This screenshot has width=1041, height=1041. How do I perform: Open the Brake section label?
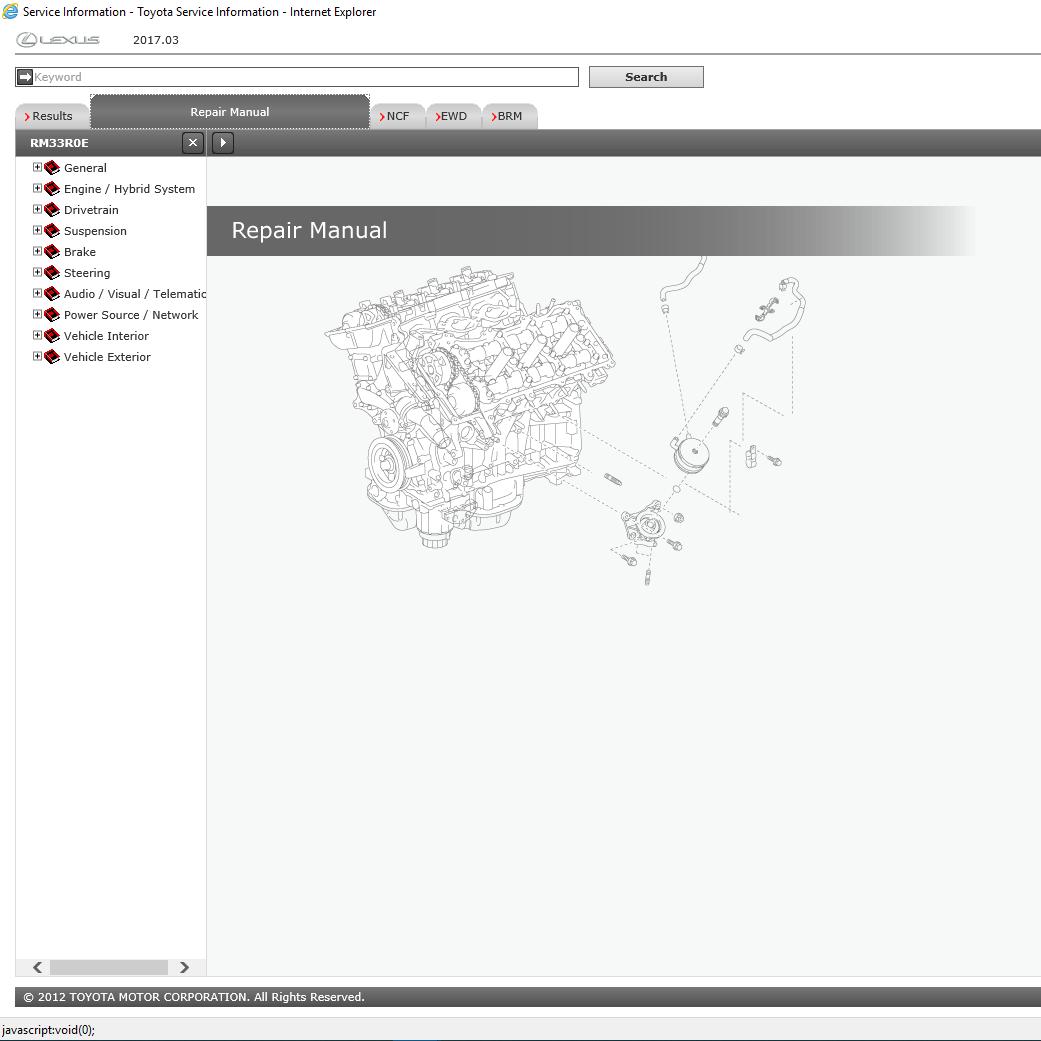(80, 252)
